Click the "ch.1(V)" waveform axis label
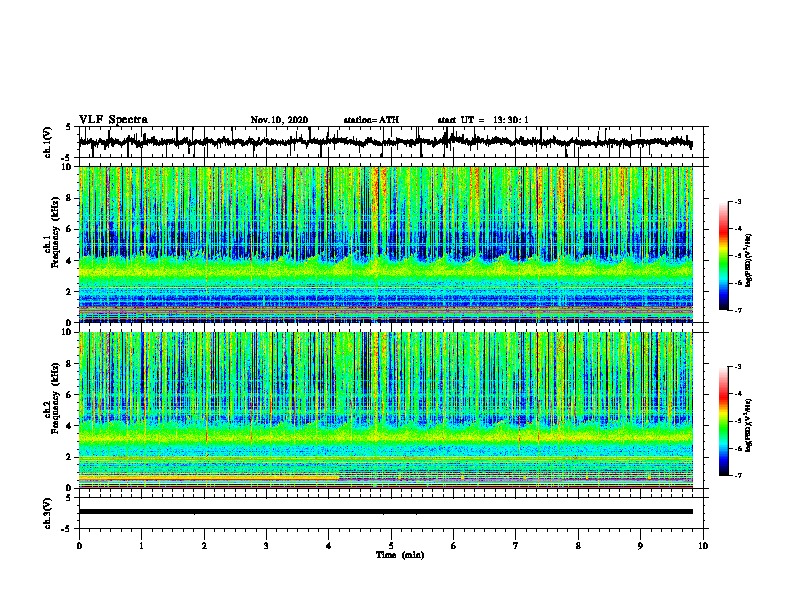The image size is (792, 612). point(48,142)
